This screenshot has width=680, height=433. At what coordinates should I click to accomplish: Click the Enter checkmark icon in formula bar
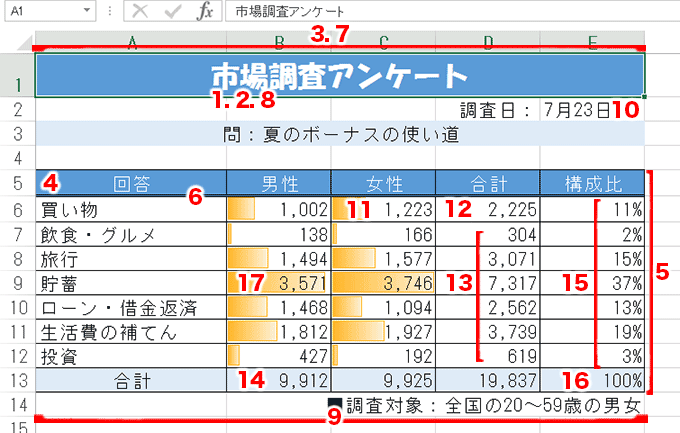click(x=172, y=11)
